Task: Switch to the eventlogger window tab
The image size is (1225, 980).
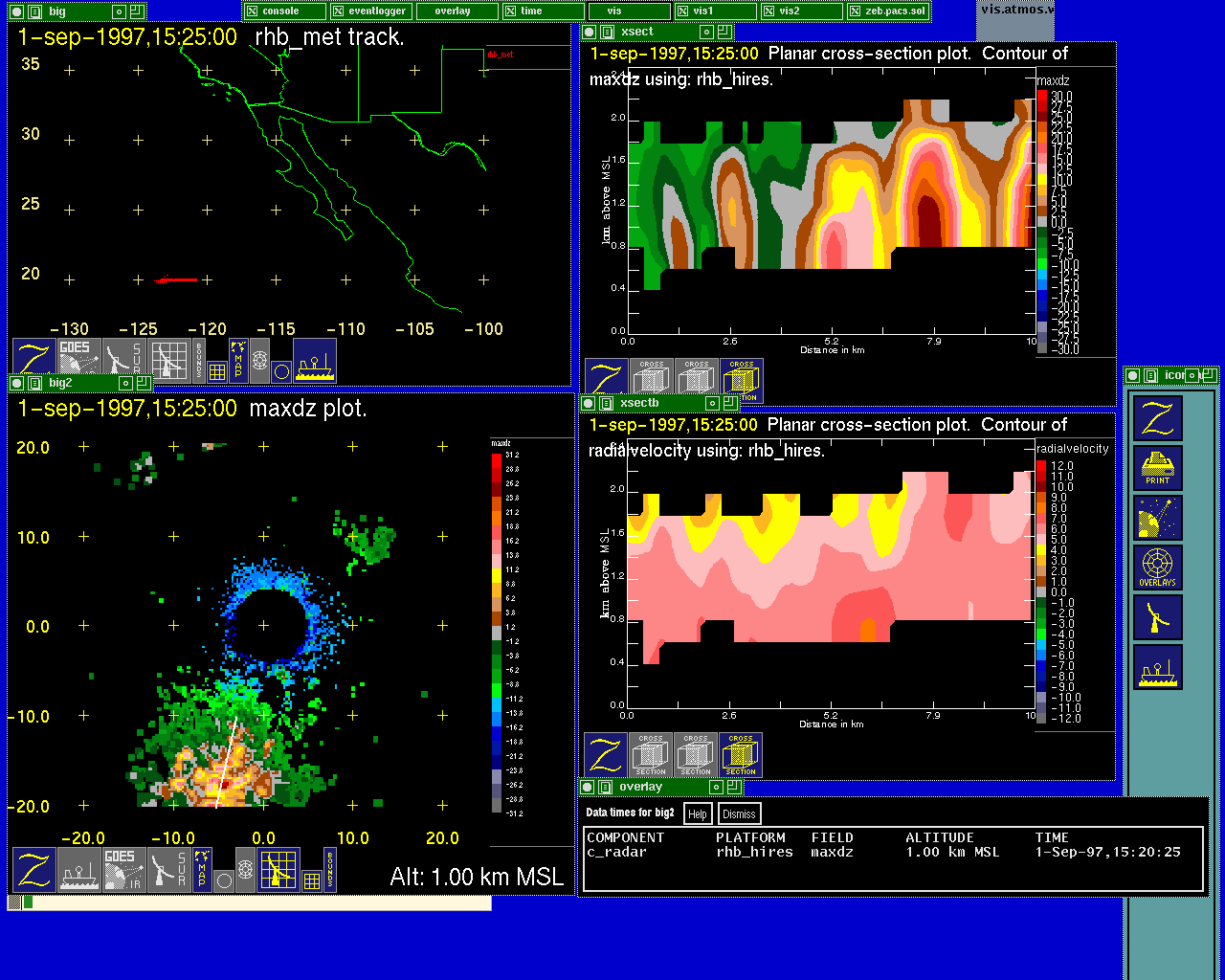Action: click(x=372, y=11)
